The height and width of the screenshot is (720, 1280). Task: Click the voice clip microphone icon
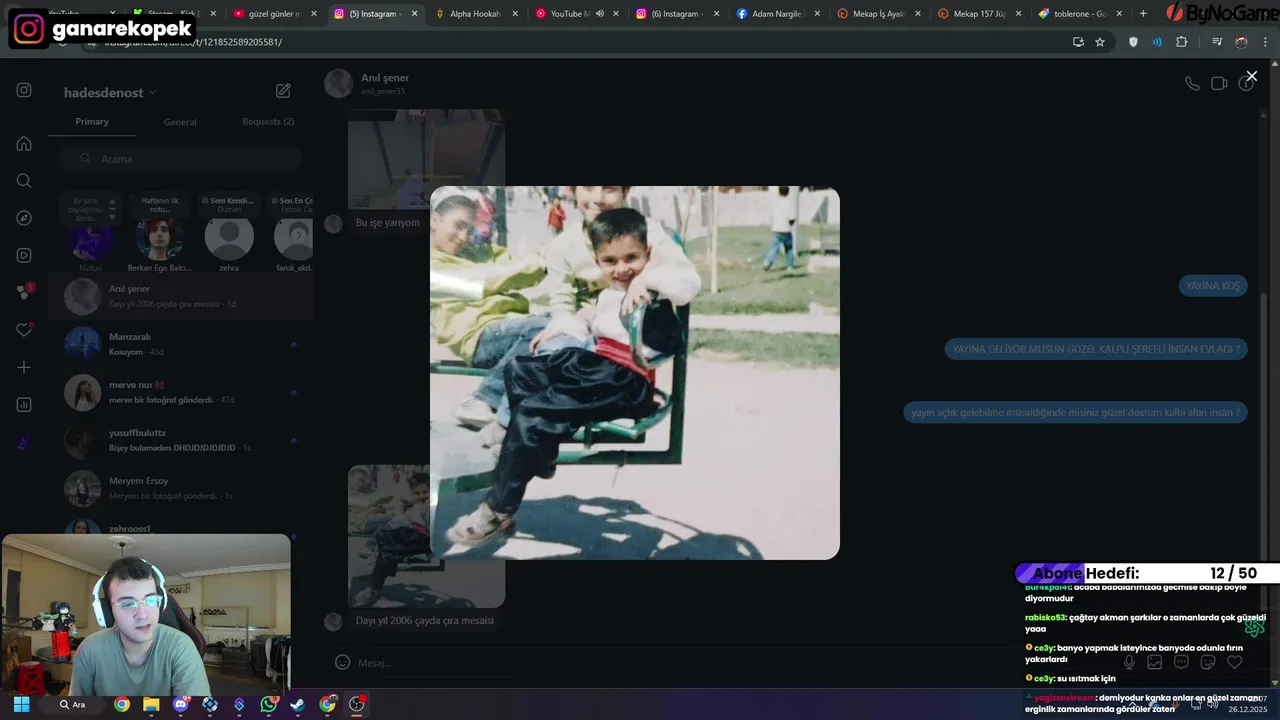pyautogui.click(x=1129, y=662)
